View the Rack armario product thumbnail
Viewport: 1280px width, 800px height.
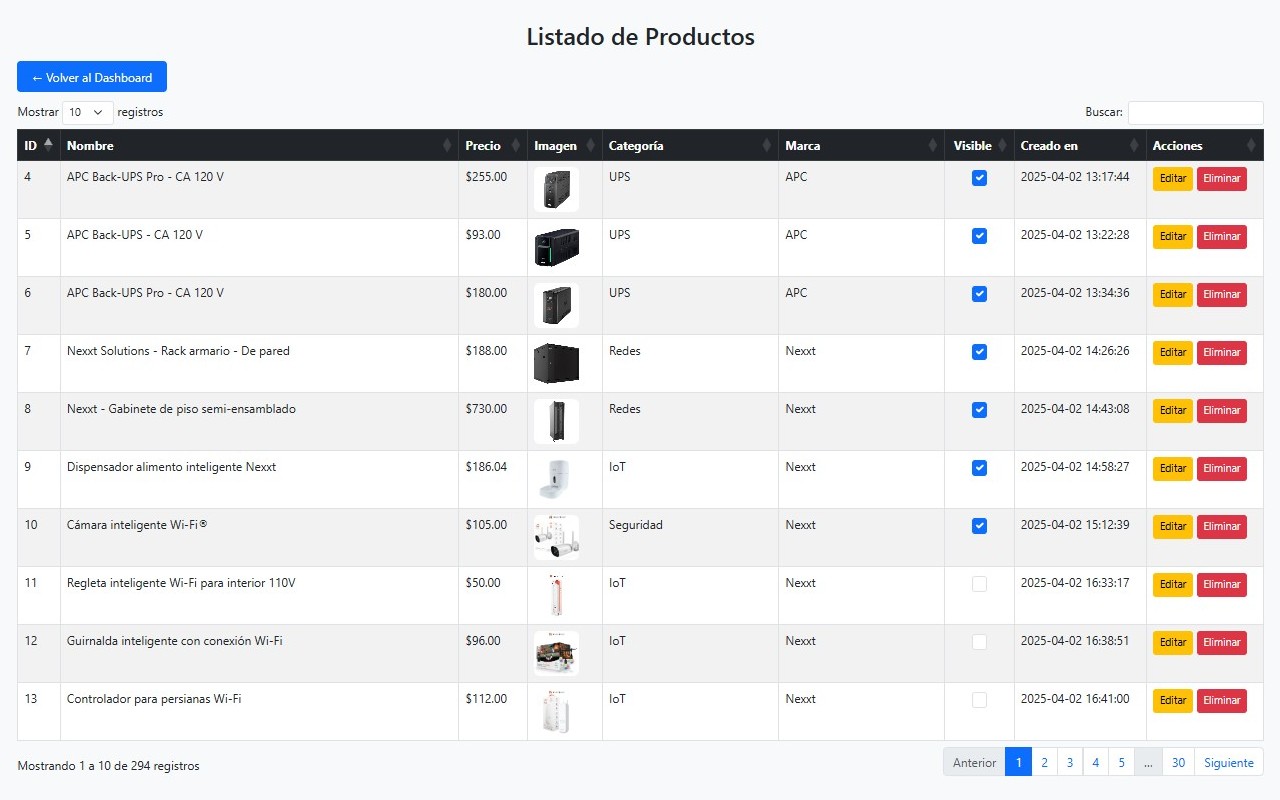tap(556, 364)
